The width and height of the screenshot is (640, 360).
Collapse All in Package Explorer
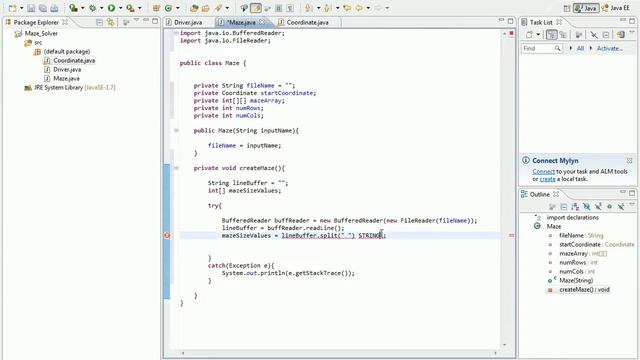point(99,22)
